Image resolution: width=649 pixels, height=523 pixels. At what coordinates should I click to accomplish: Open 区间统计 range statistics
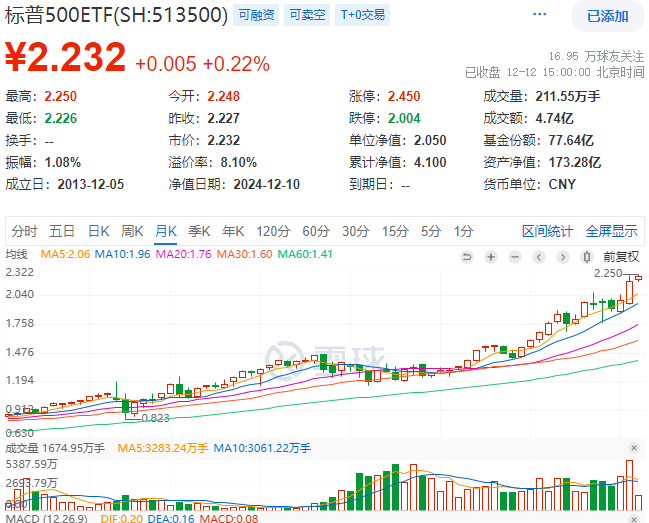coord(548,231)
